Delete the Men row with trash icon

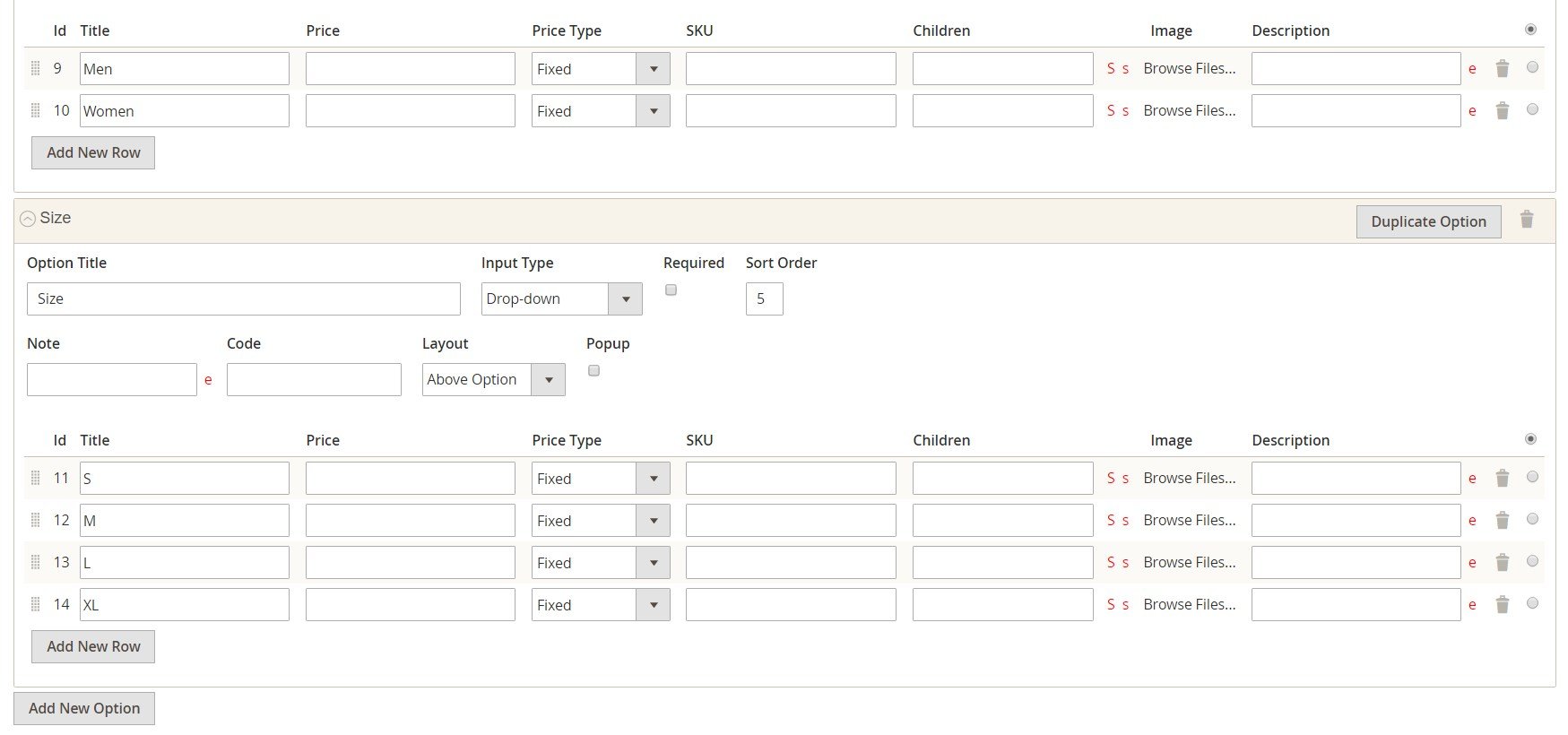(1503, 69)
